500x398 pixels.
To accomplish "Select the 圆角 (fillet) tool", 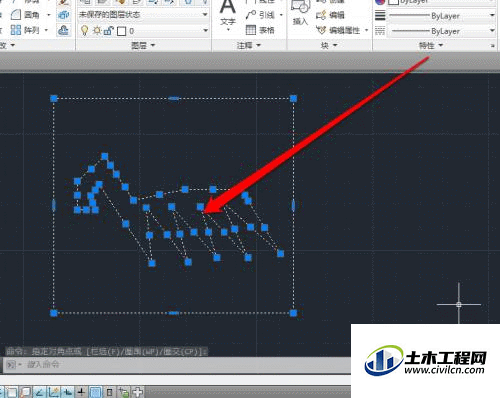I will coord(25,15).
